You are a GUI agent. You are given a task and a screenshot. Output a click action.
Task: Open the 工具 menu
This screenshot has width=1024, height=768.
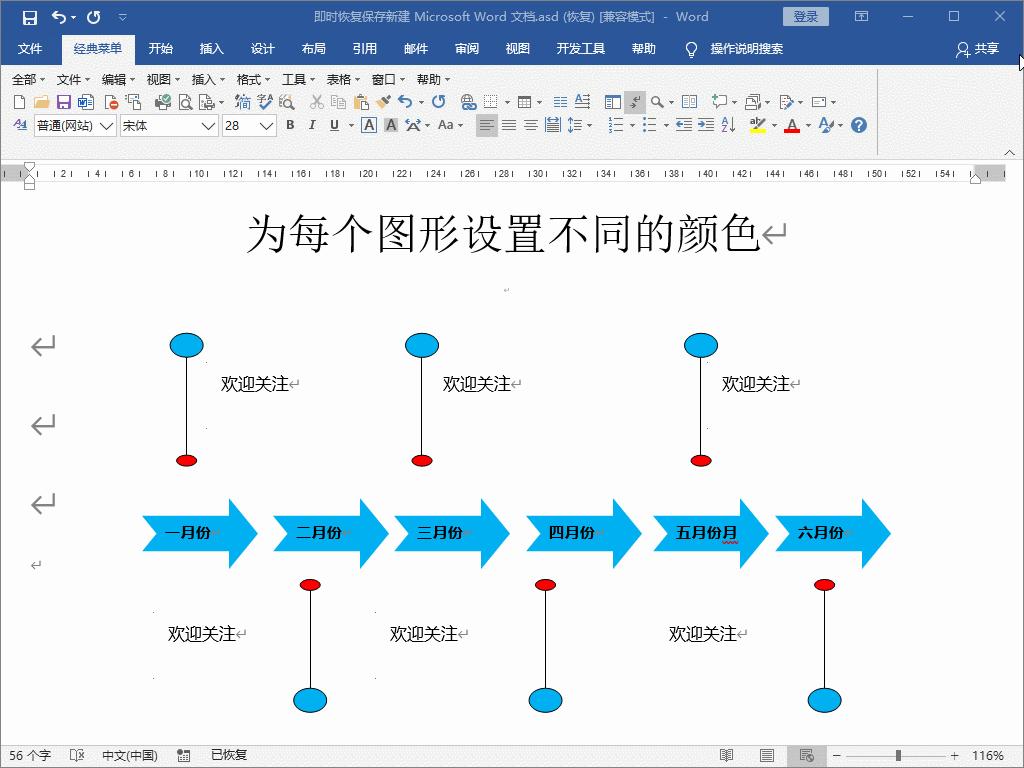point(296,79)
